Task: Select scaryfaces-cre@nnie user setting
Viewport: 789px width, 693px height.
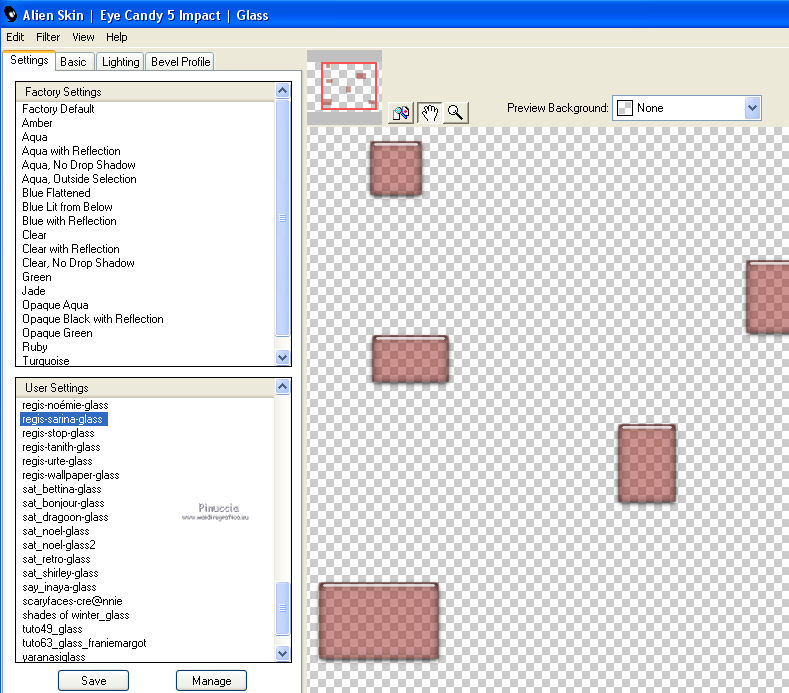Action: click(x=72, y=601)
